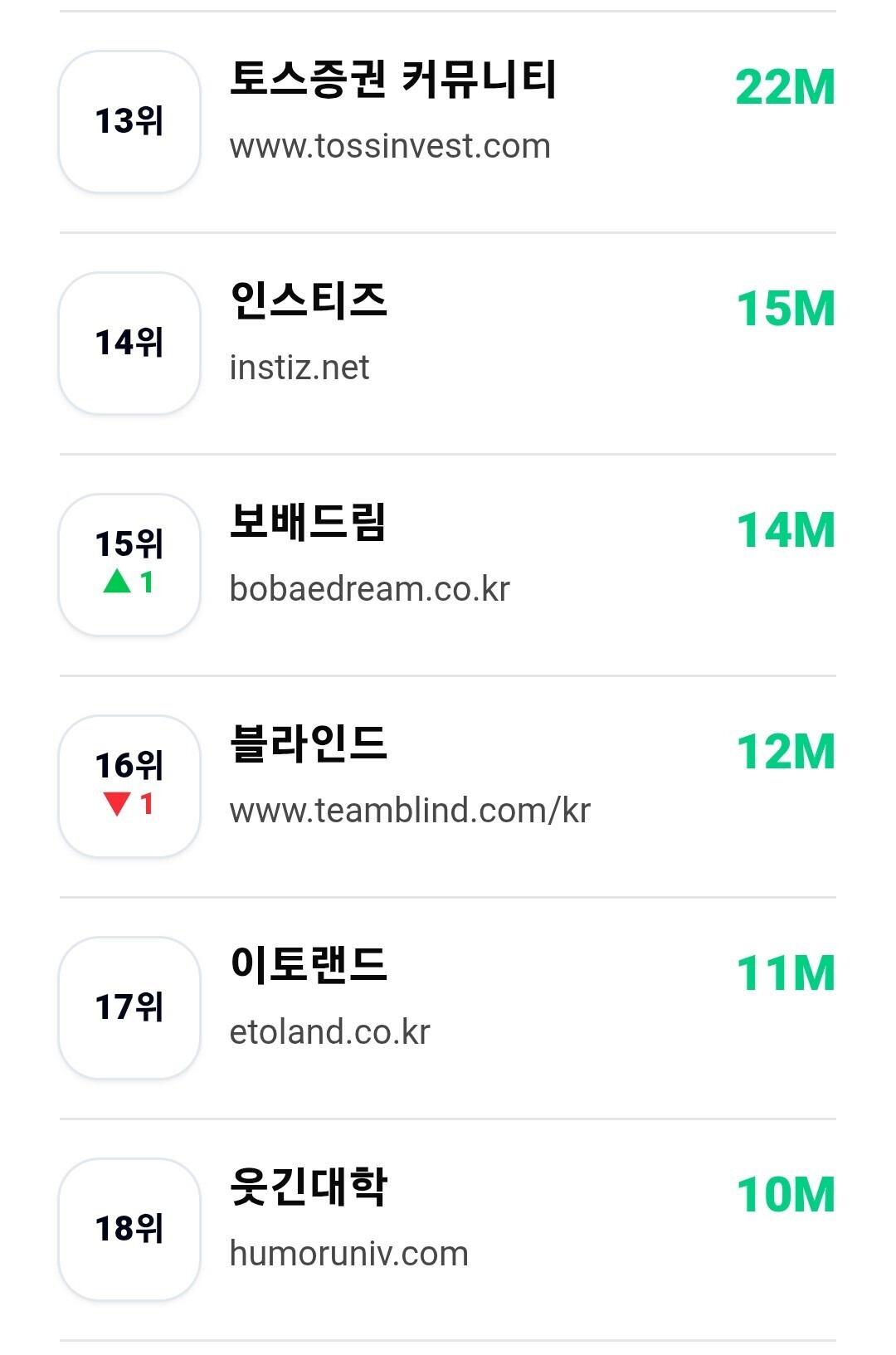Open www.teamblind.com/kr link
This screenshot has width=896, height=1355.
click(410, 811)
